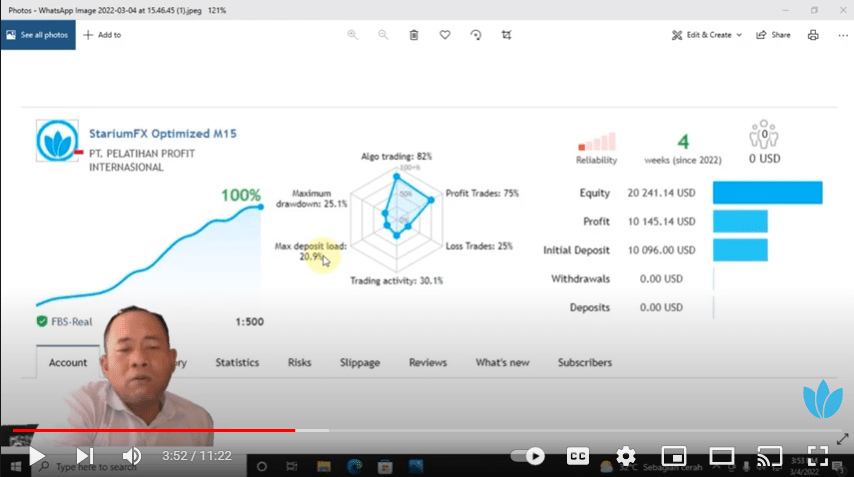Enable miniplayer mode
Image resolution: width=854 pixels, height=477 pixels.
[674, 456]
